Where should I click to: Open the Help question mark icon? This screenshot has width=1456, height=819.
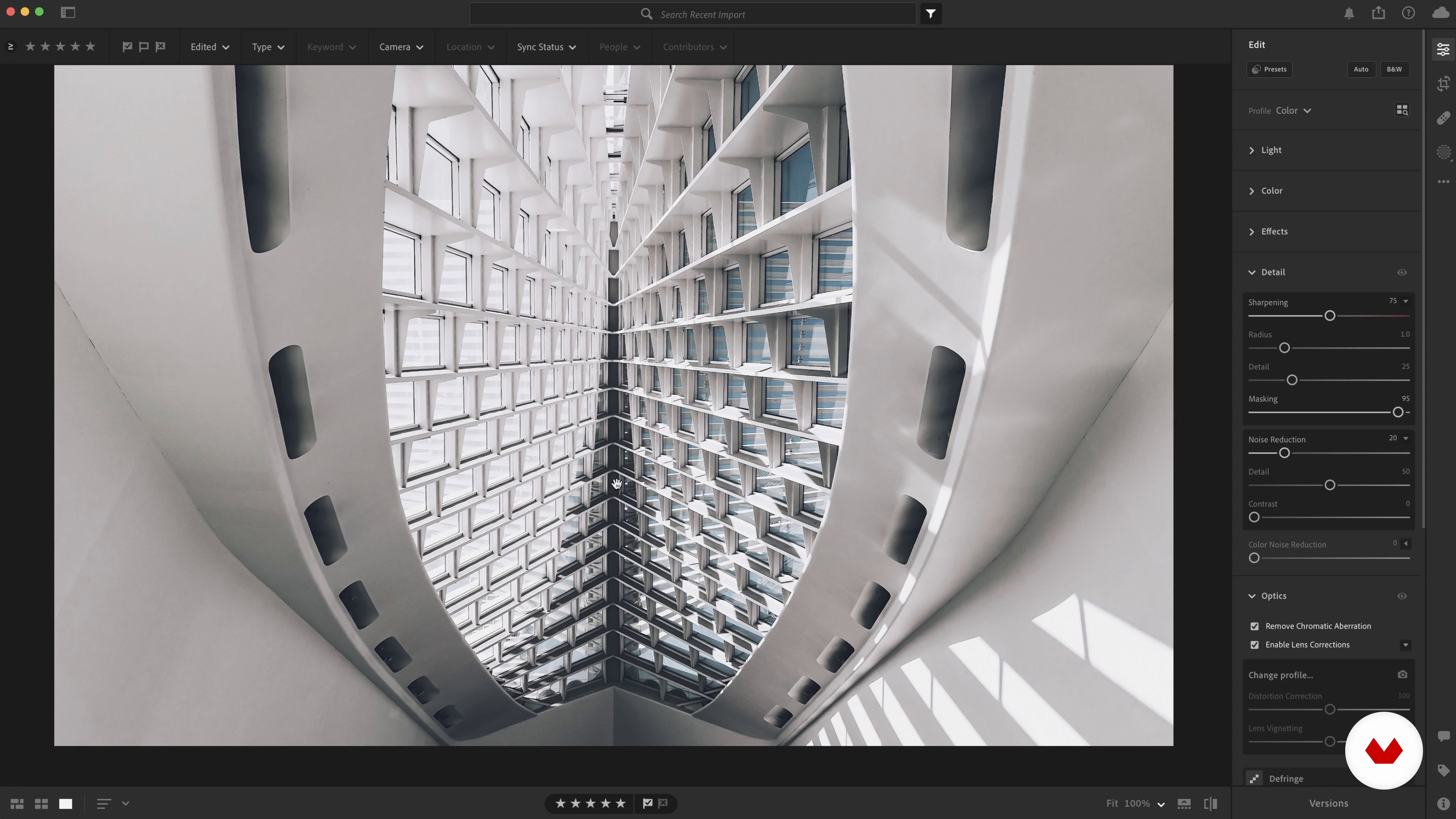point(1409,13)
